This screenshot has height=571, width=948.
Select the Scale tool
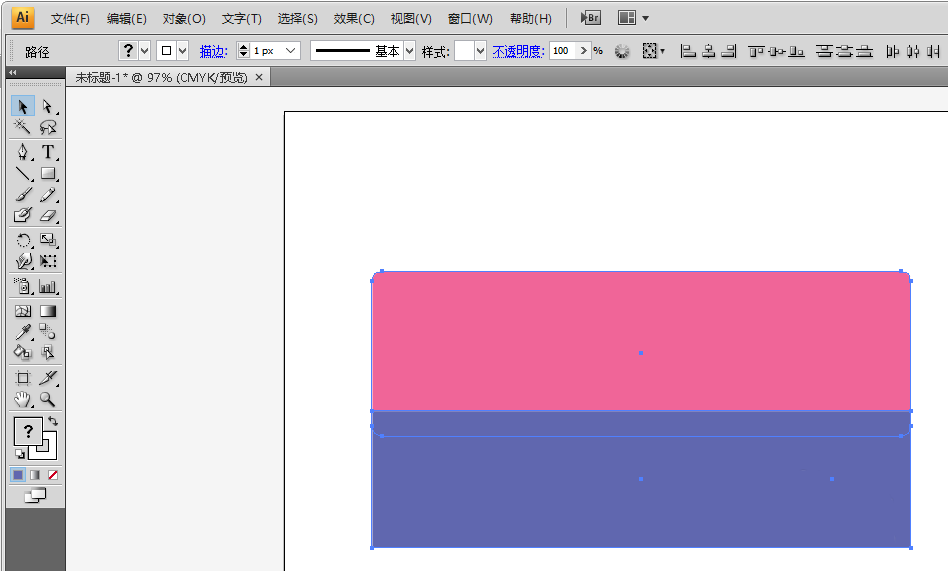coord(48,240)
